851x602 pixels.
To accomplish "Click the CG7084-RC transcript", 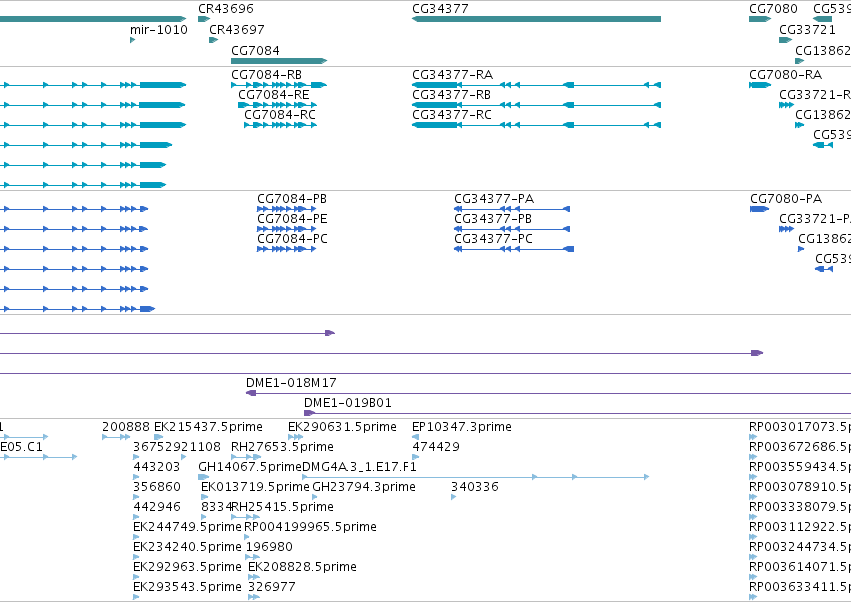I will [281, 125].
